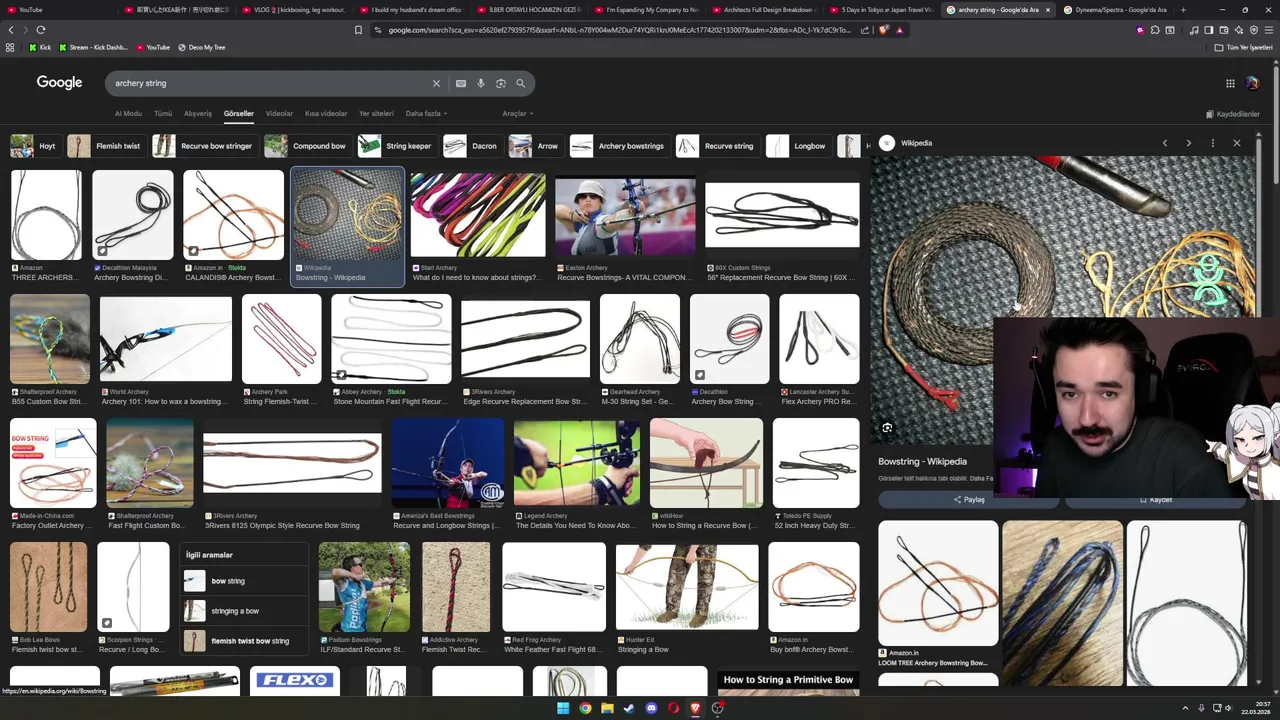Click the archery string search field
1280x720 pixels.
point(270,83)
